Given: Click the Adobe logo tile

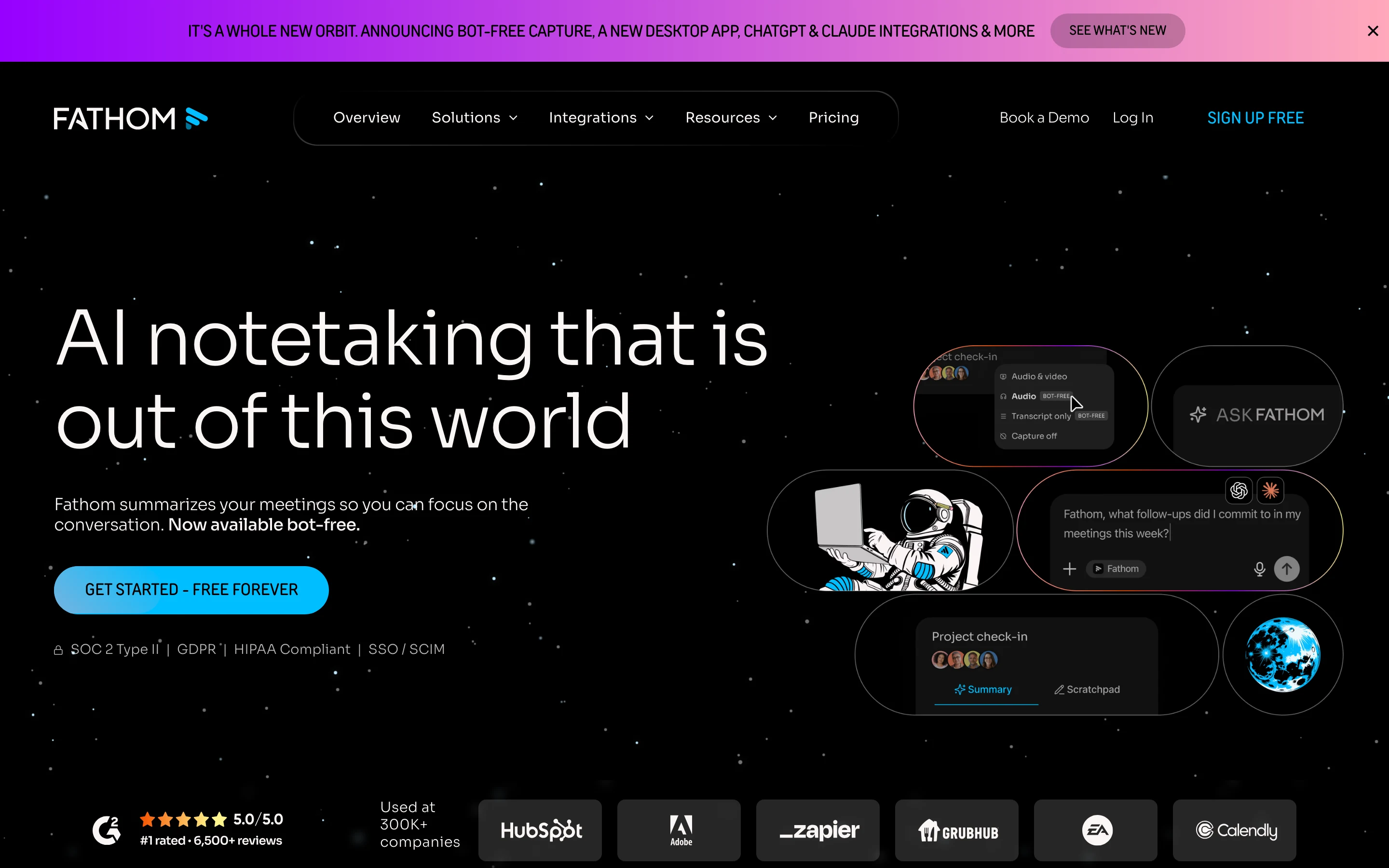Looking at the screenshot, I should (679, 830).
